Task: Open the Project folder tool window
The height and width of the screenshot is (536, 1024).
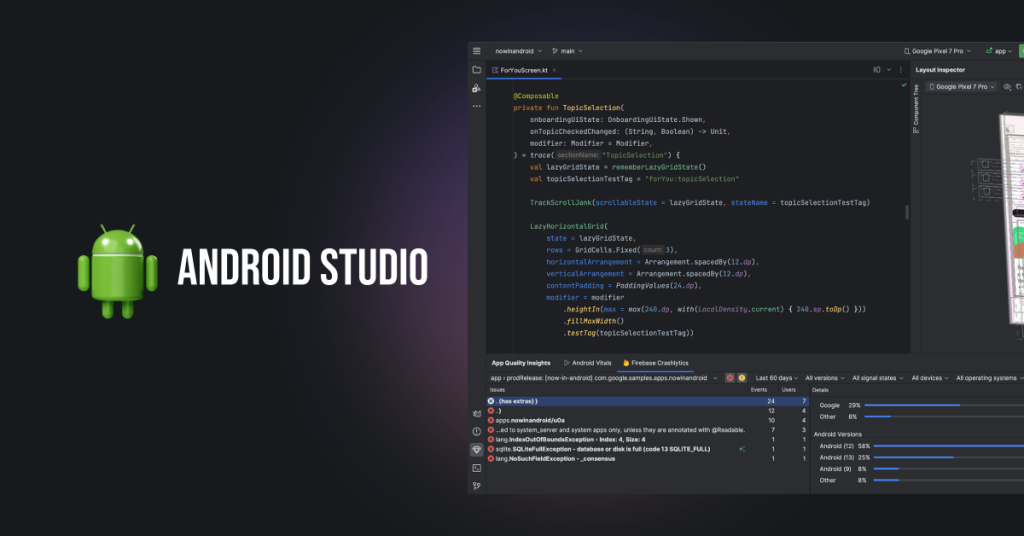Action: 477,70
